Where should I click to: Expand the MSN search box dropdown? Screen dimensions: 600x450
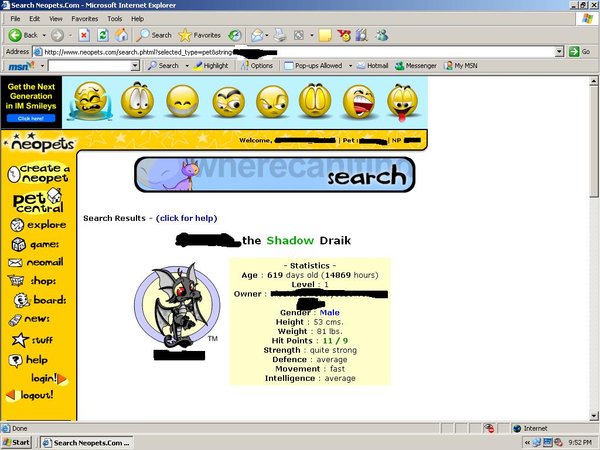coord(135,65)
